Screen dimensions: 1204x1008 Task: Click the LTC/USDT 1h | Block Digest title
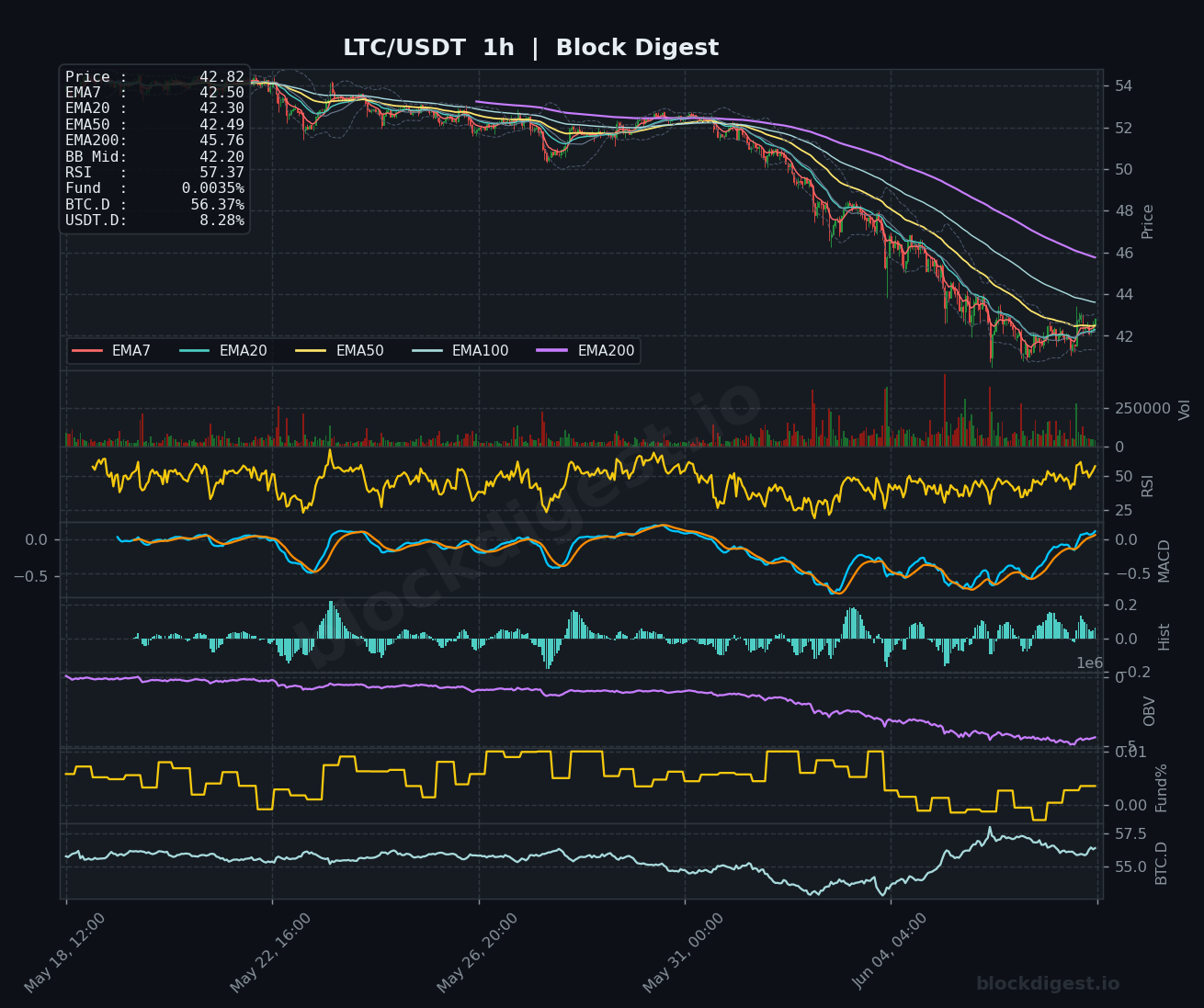pos(530,48)
